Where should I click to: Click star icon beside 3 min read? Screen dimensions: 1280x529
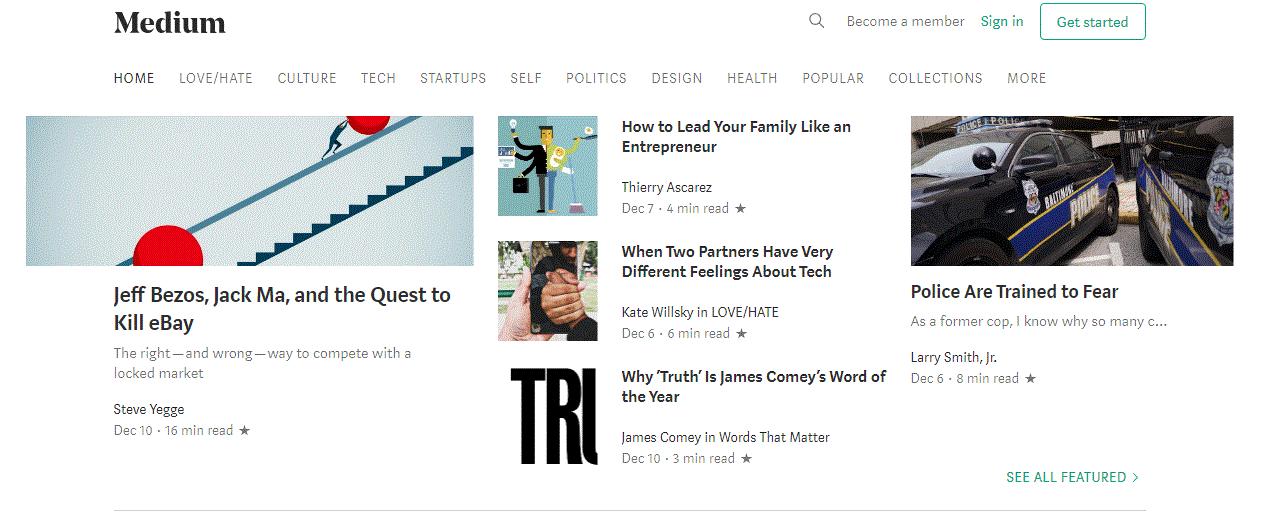[x=746, y=459]
